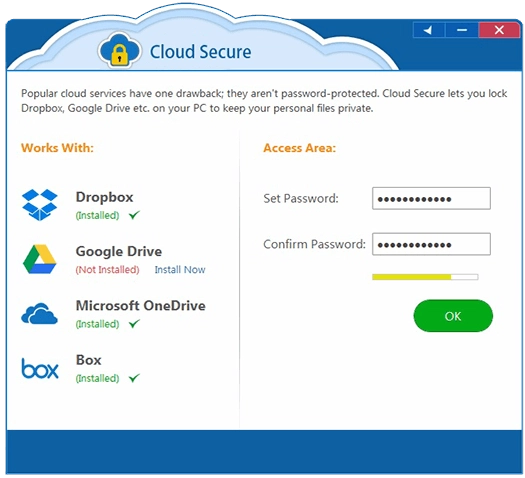525x478 pixels.
Task: Click the Microsoft OneDrive cloud icon
Action: (40, 314)
